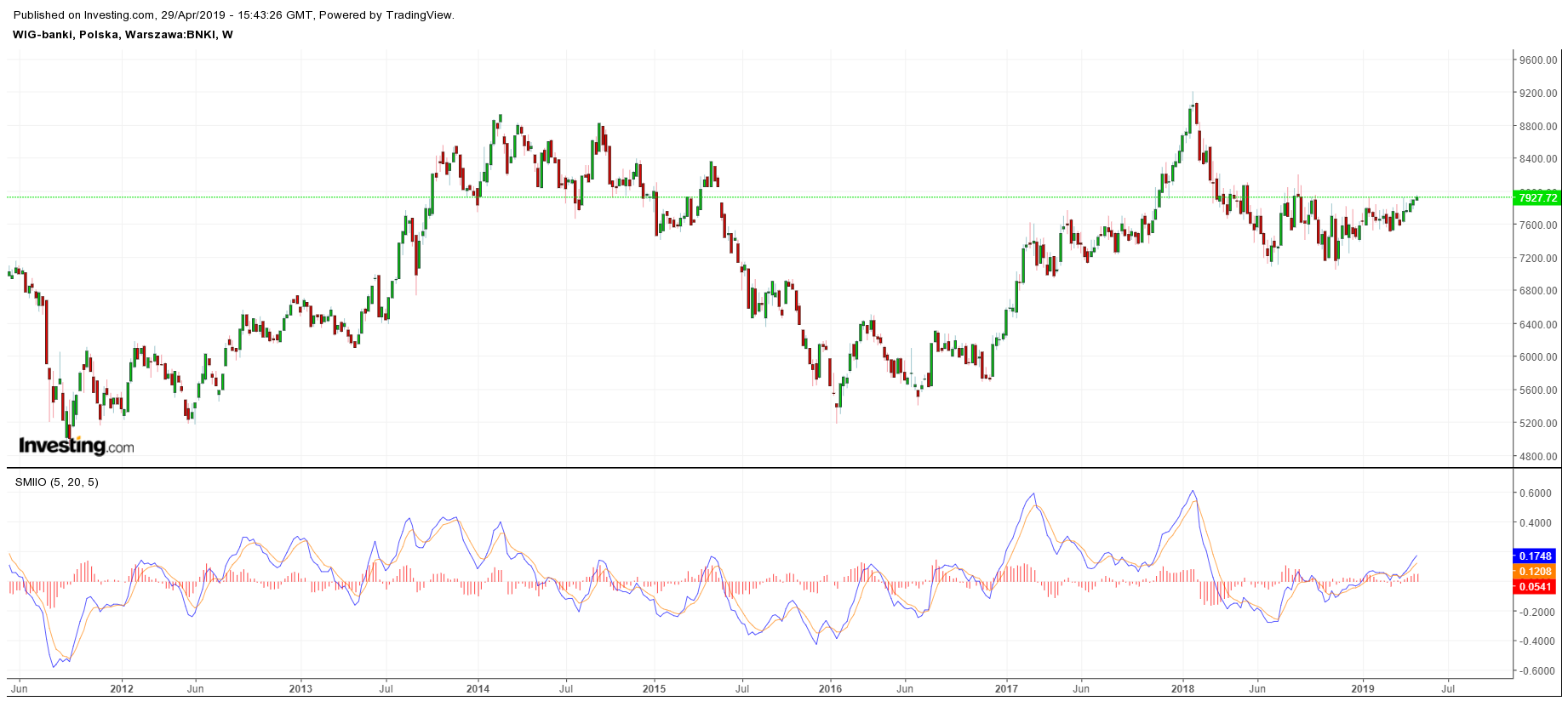
Task: Click the Investing.com logo watermark
Action: pos(77,446)
